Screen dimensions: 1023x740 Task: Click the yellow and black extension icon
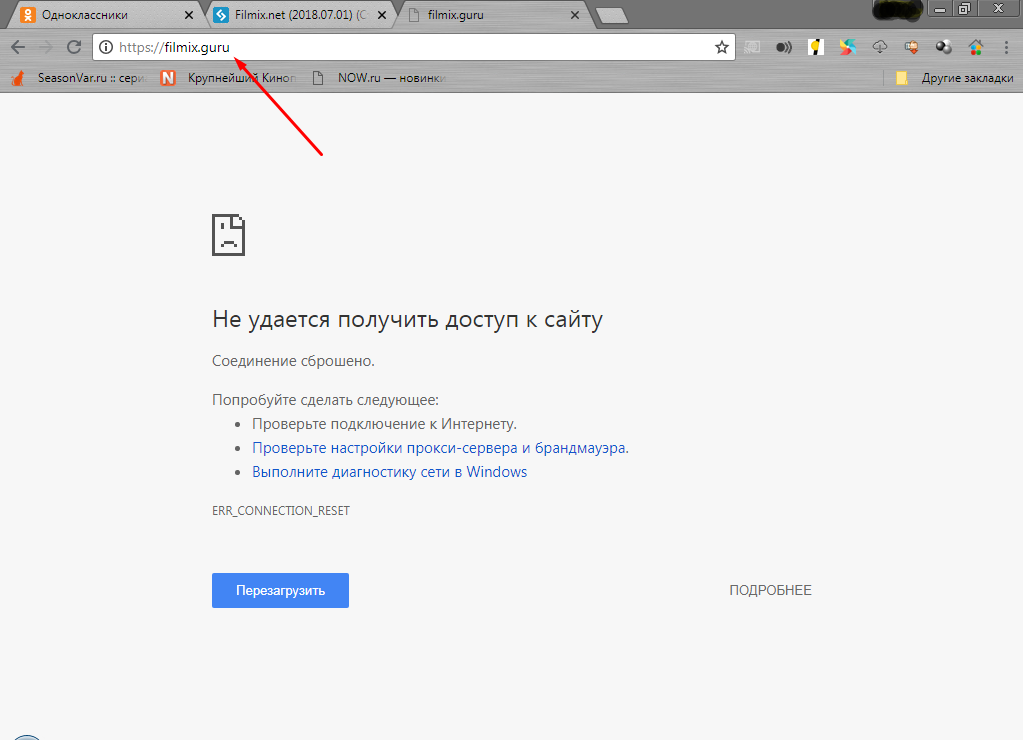point(816,47)
